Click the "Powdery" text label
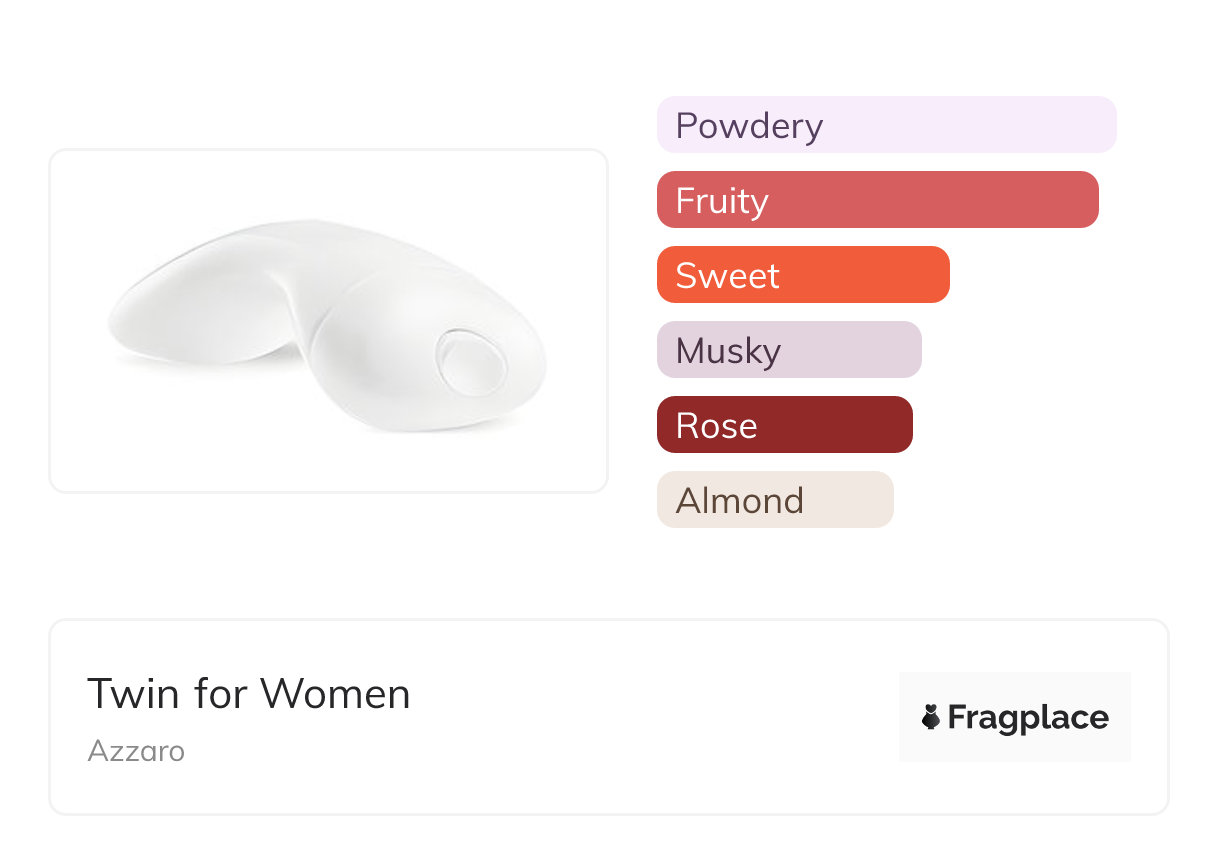This screenshot has width=1218, height=864. [749, 126]
